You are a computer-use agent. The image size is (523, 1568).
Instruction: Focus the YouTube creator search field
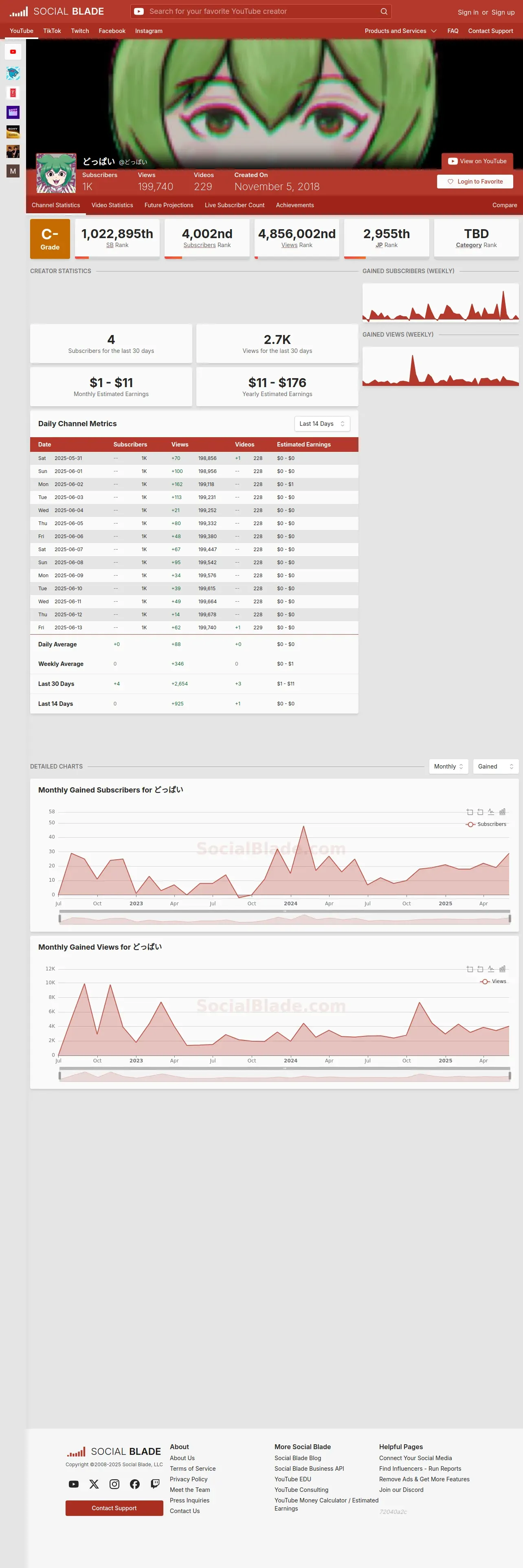pos(262,11)
